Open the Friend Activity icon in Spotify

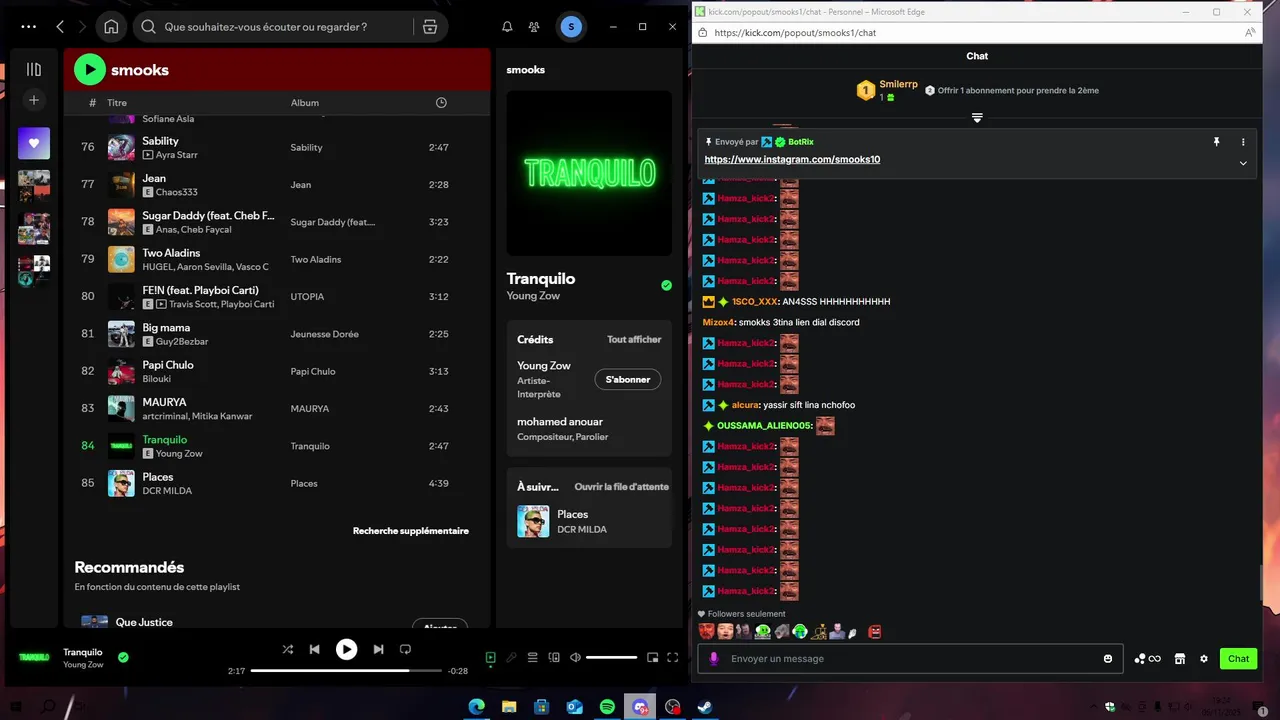click(534, 27)
